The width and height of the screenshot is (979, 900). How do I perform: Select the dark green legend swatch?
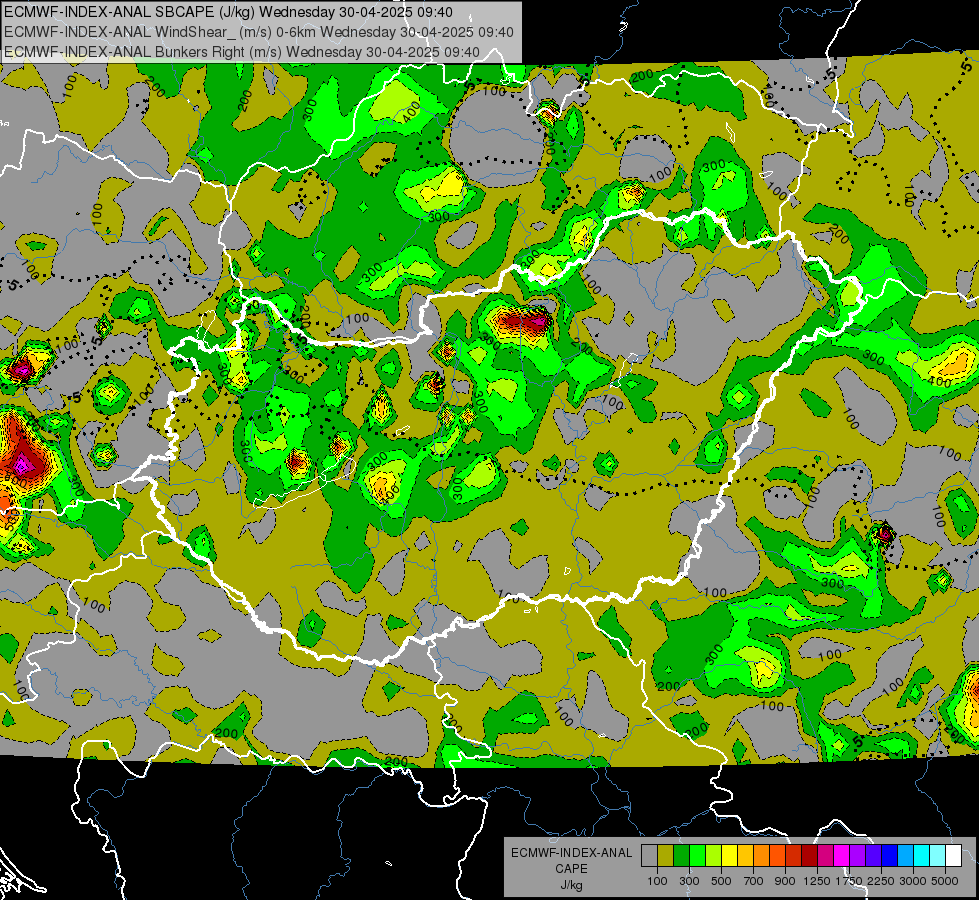pyautogui.click(x=681, y=855)
